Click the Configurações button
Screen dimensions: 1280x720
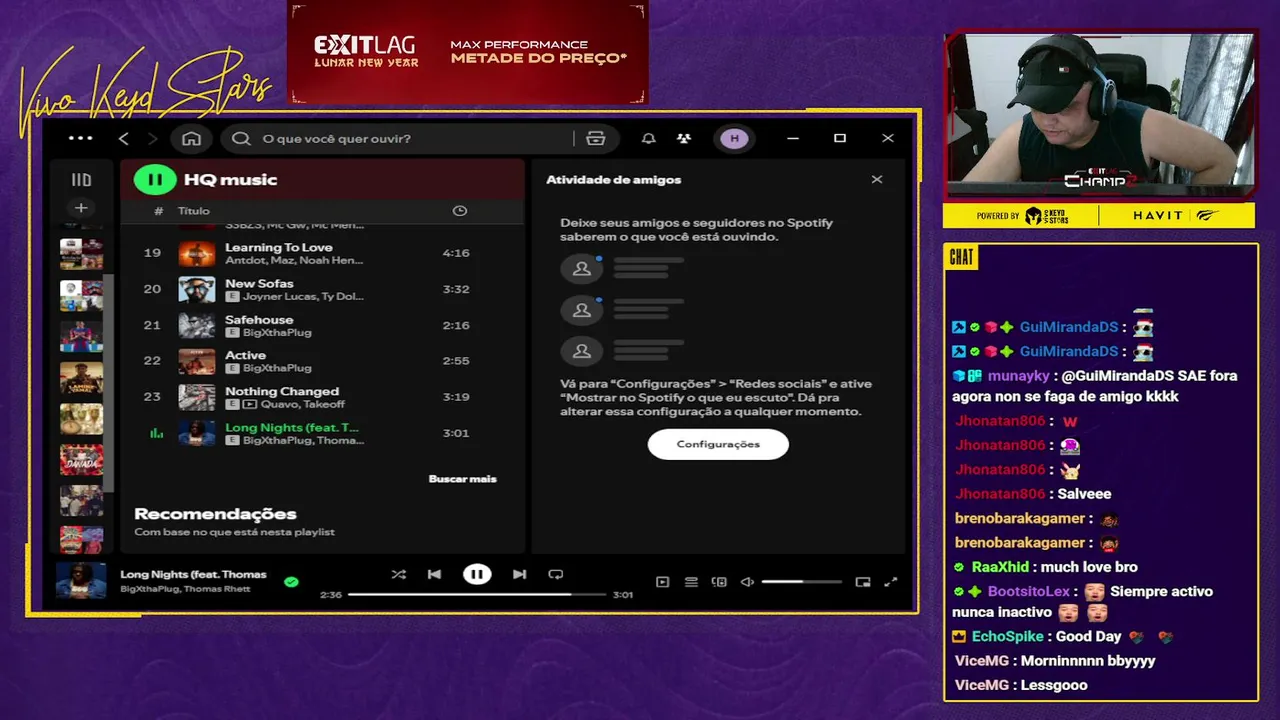coord(718,444)
